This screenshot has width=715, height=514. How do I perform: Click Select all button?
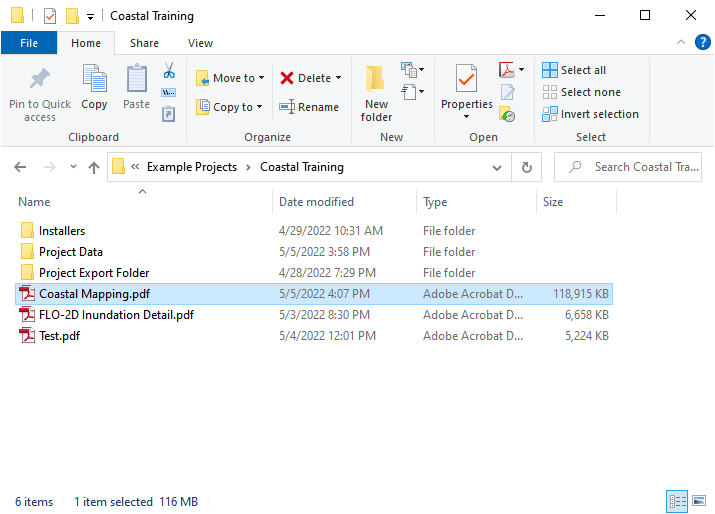(x=575, y=70)
